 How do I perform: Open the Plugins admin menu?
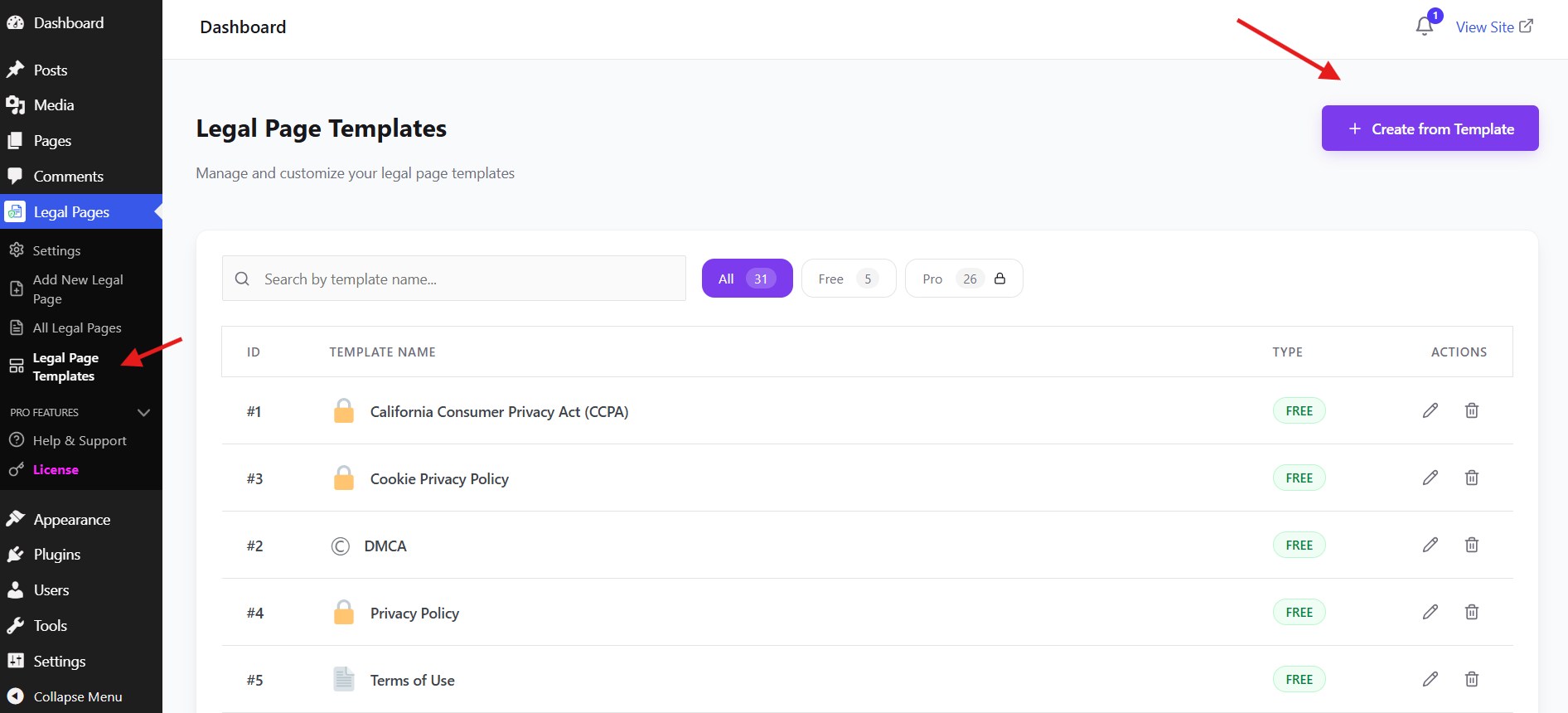click(x=57, y=555)
